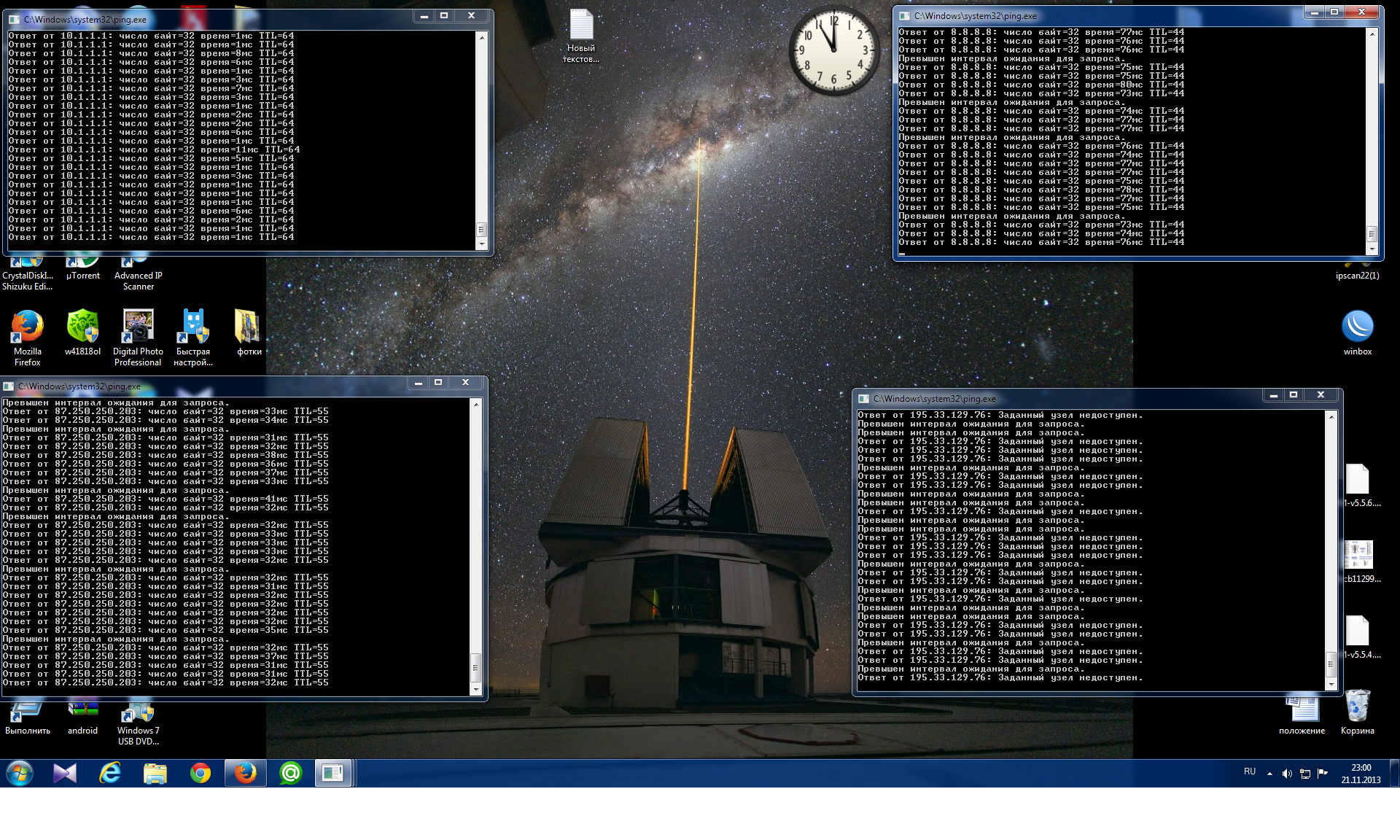Open Internet Explorer from the taskbar

point(110,773)
